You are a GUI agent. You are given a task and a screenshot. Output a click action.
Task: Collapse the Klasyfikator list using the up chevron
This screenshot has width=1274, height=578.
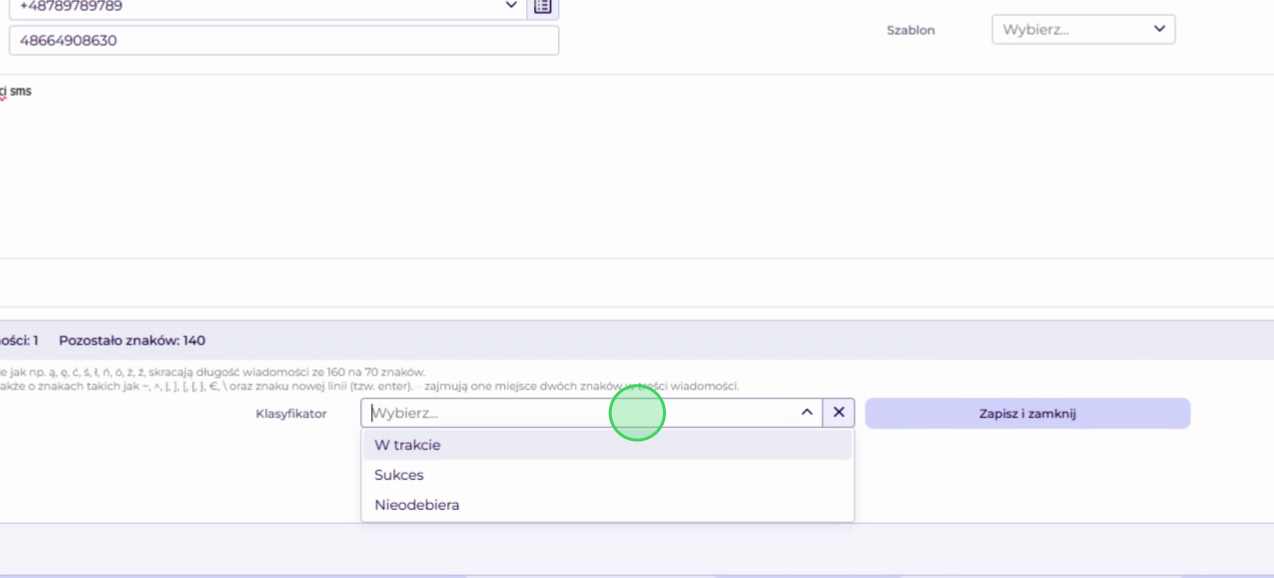point(807,412)
